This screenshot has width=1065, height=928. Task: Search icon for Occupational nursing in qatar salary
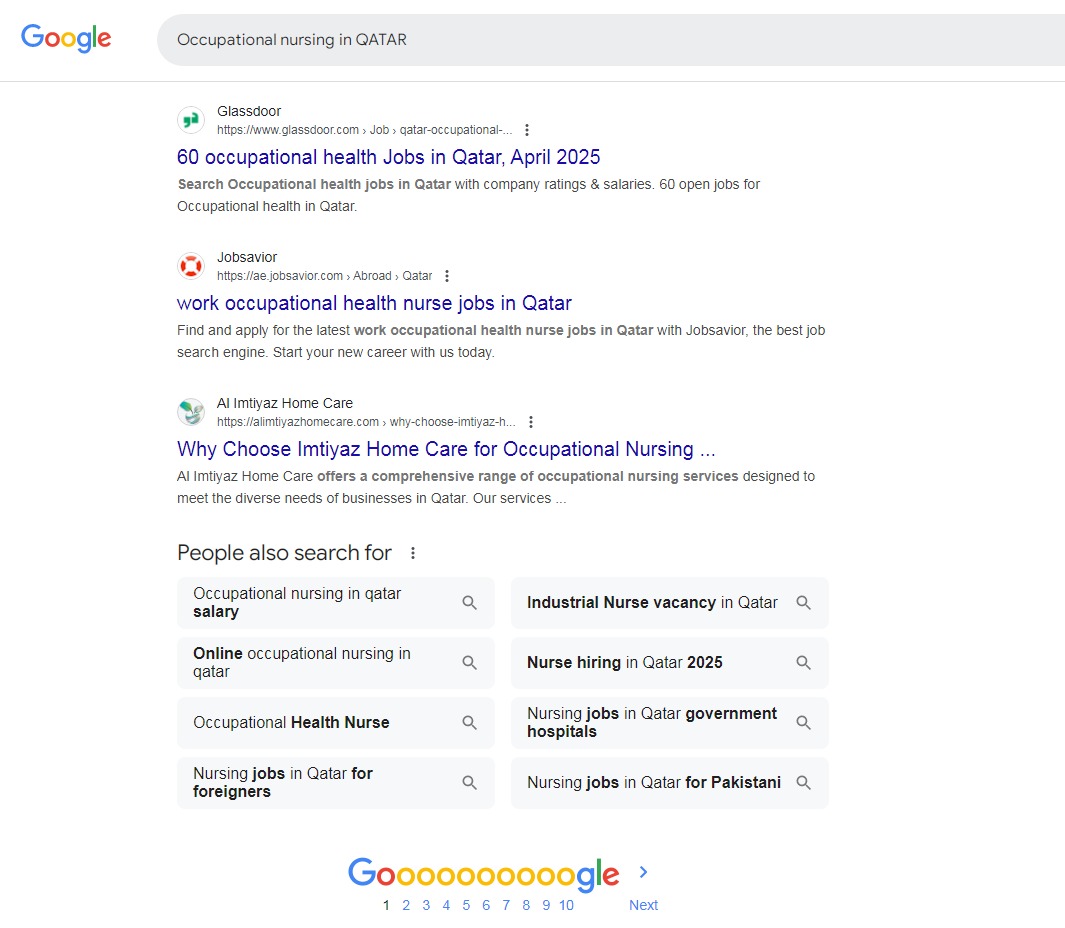click(x=469, y=603)
